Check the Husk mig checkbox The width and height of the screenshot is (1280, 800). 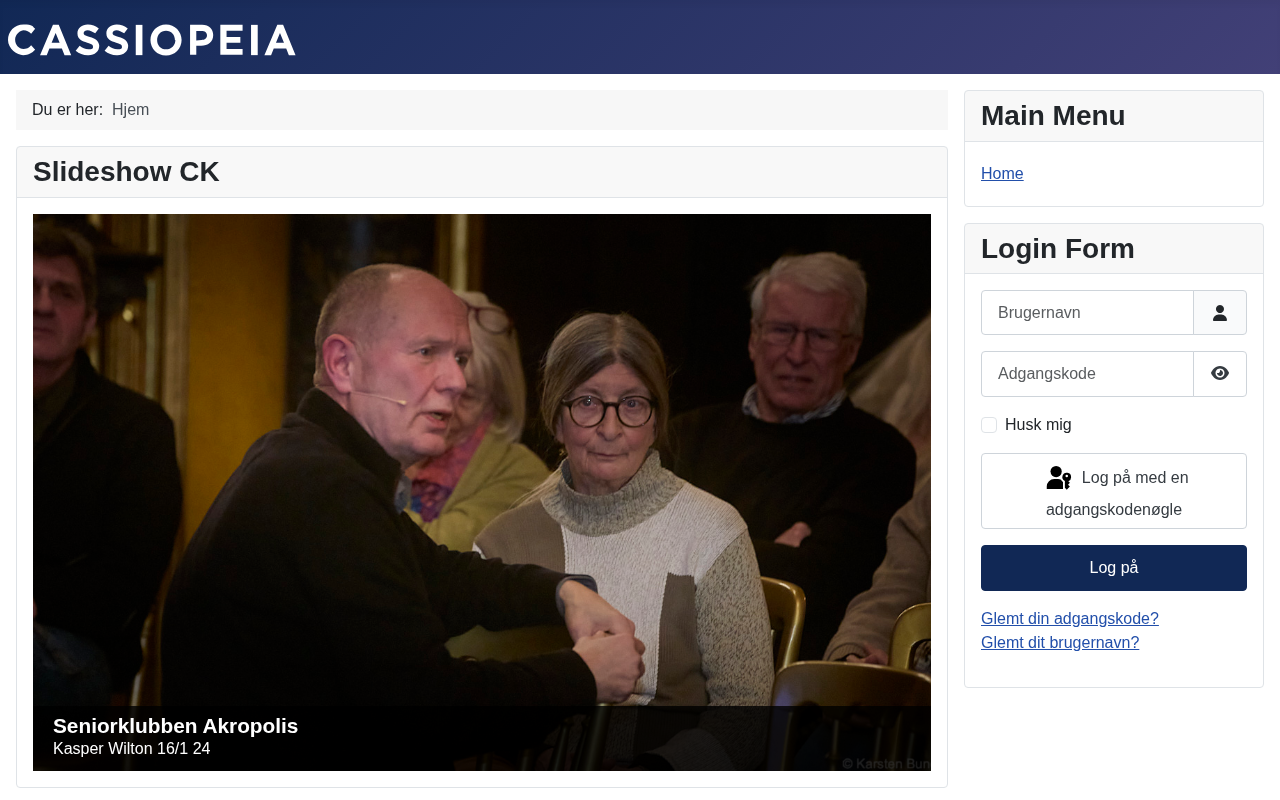[x=989, y=425]
